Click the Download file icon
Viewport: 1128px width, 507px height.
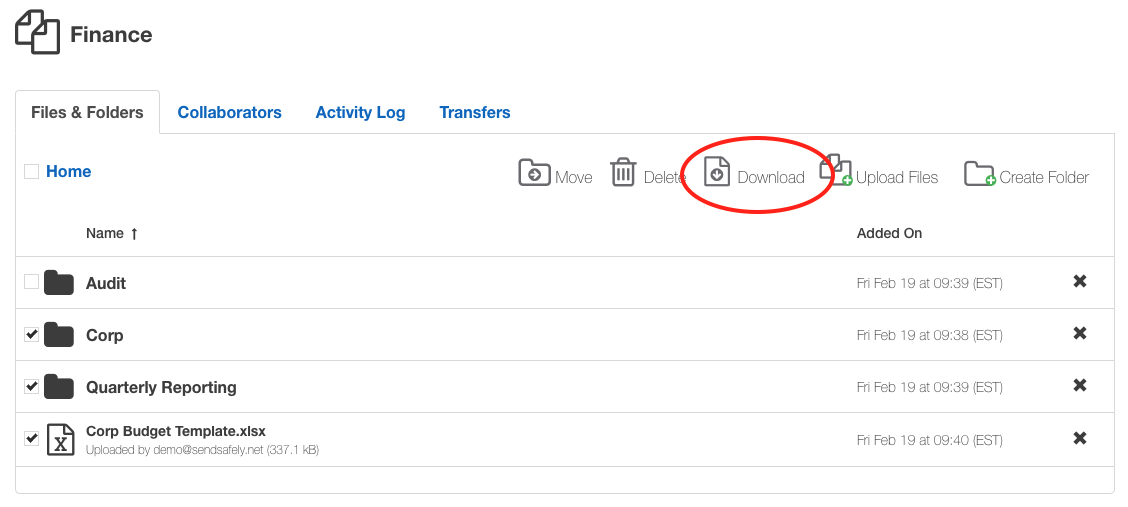(717, 172)
